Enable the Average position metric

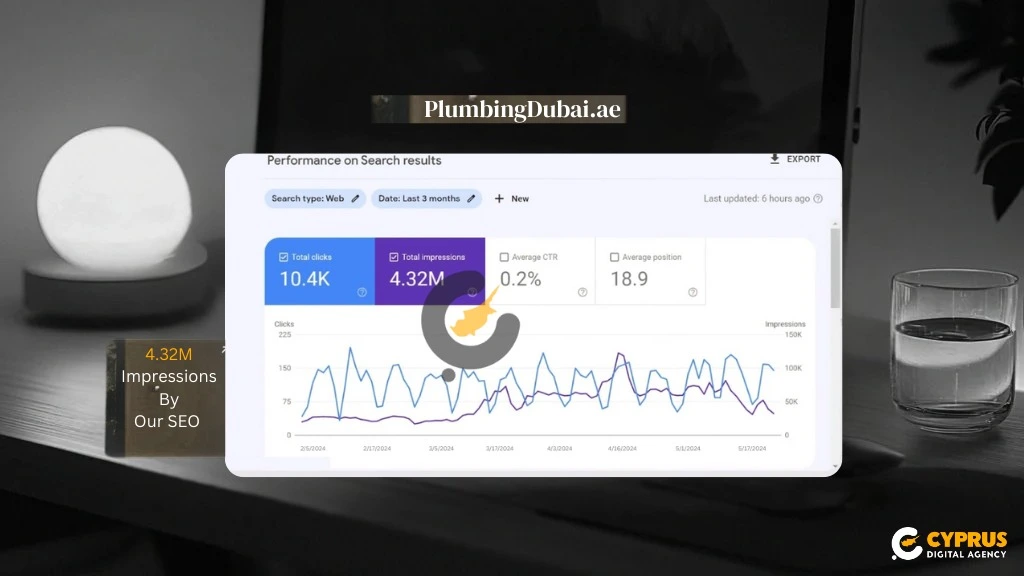(615, 256)
